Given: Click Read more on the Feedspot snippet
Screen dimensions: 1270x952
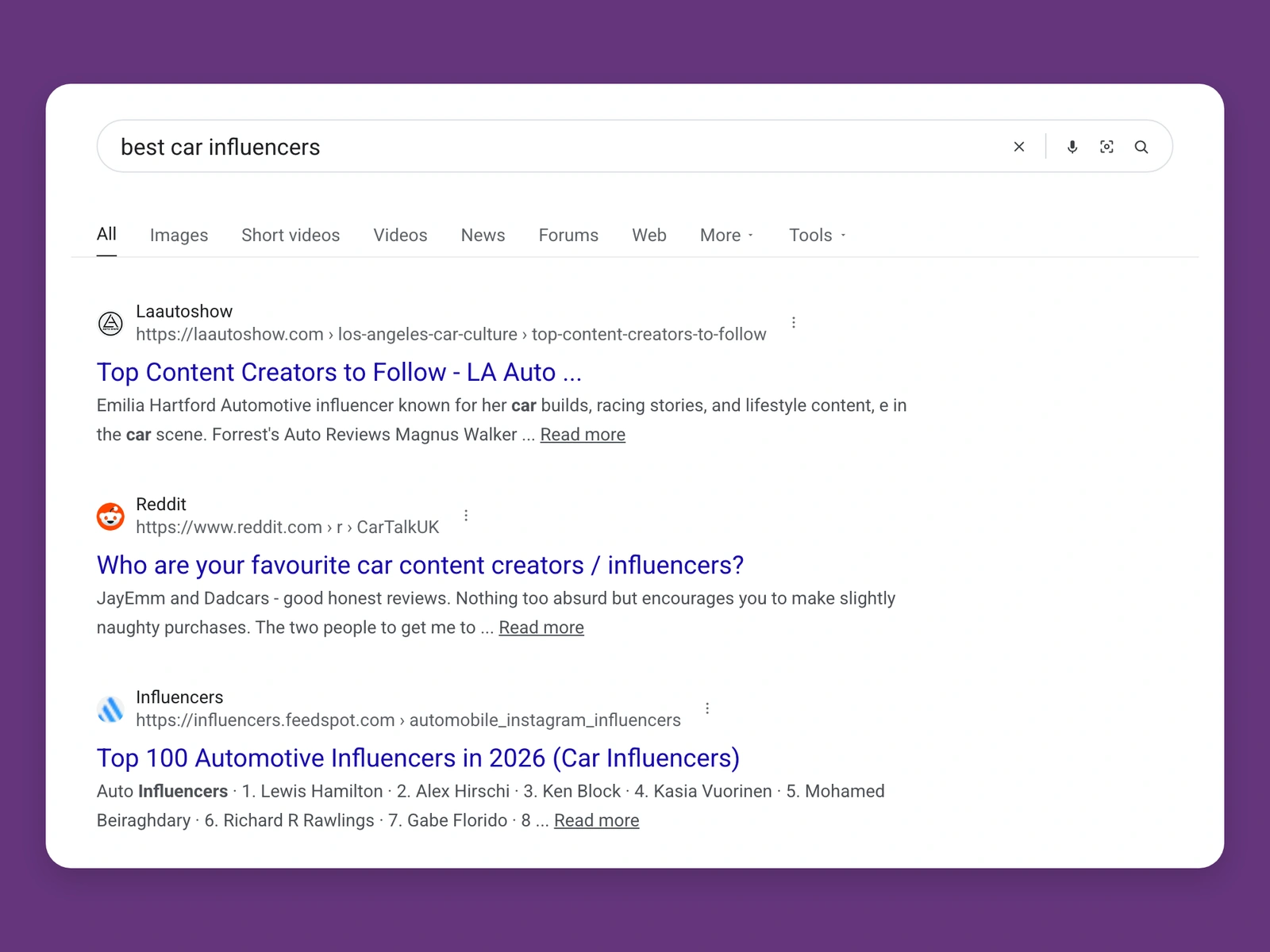Looking at the screenshot, I should point(596,820).
